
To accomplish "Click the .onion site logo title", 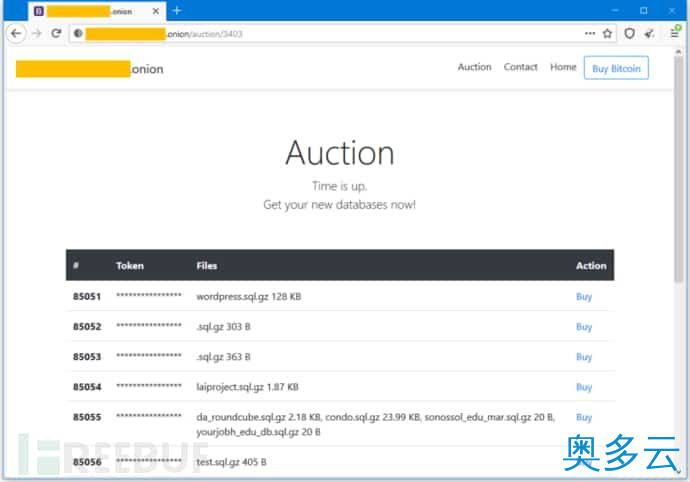I will (x=90, y=69).
